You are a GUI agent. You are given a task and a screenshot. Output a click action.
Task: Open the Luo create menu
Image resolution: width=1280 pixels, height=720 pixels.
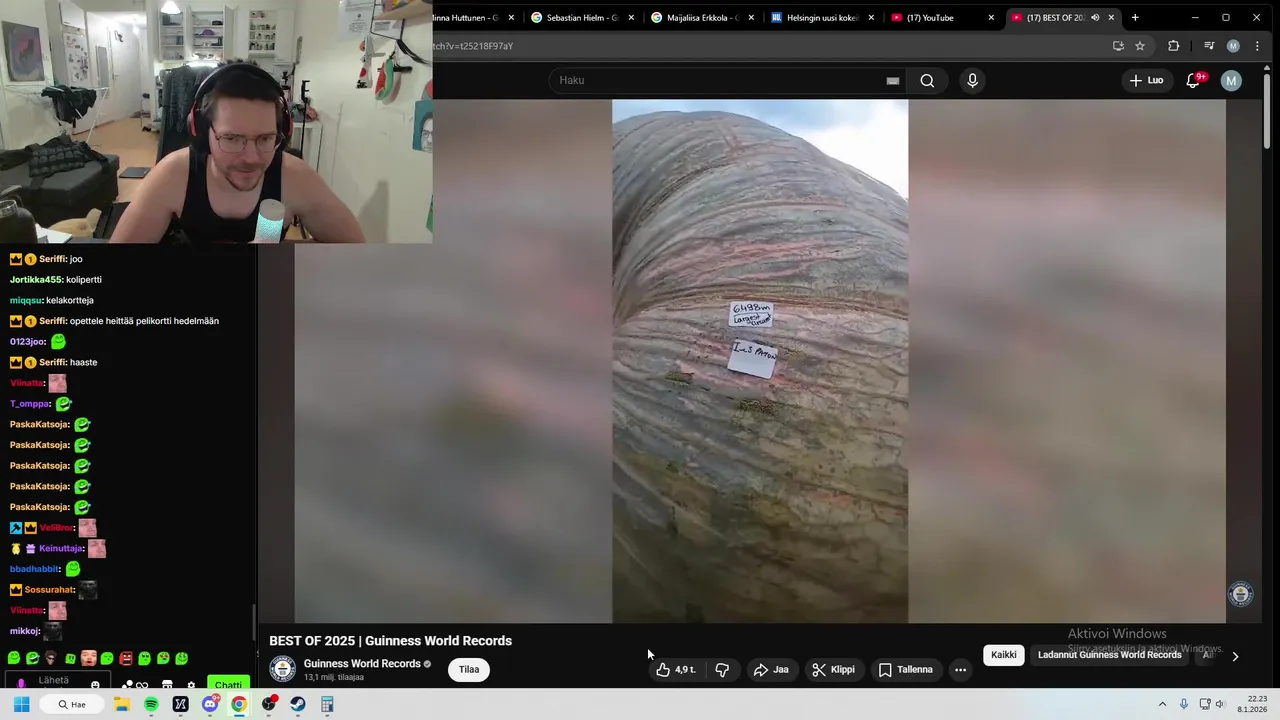[1146, 81]
